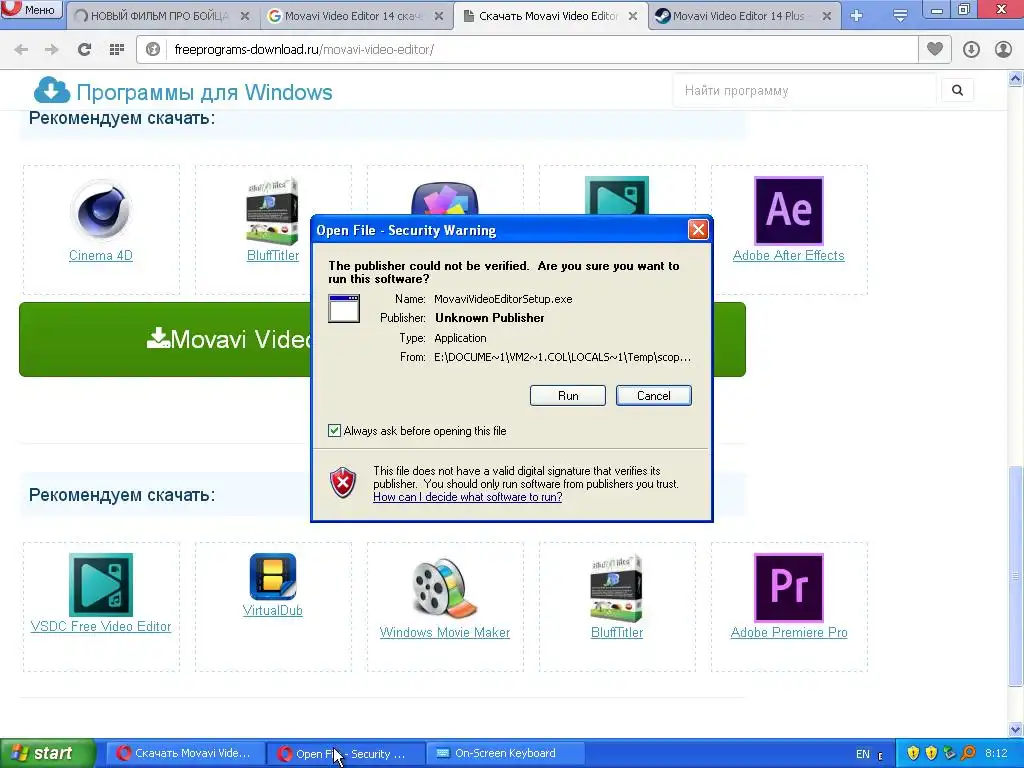The width and height of the screenshot is (1024, 768).
Task: Click the red shield warning icon
Action: click(344, 483)
